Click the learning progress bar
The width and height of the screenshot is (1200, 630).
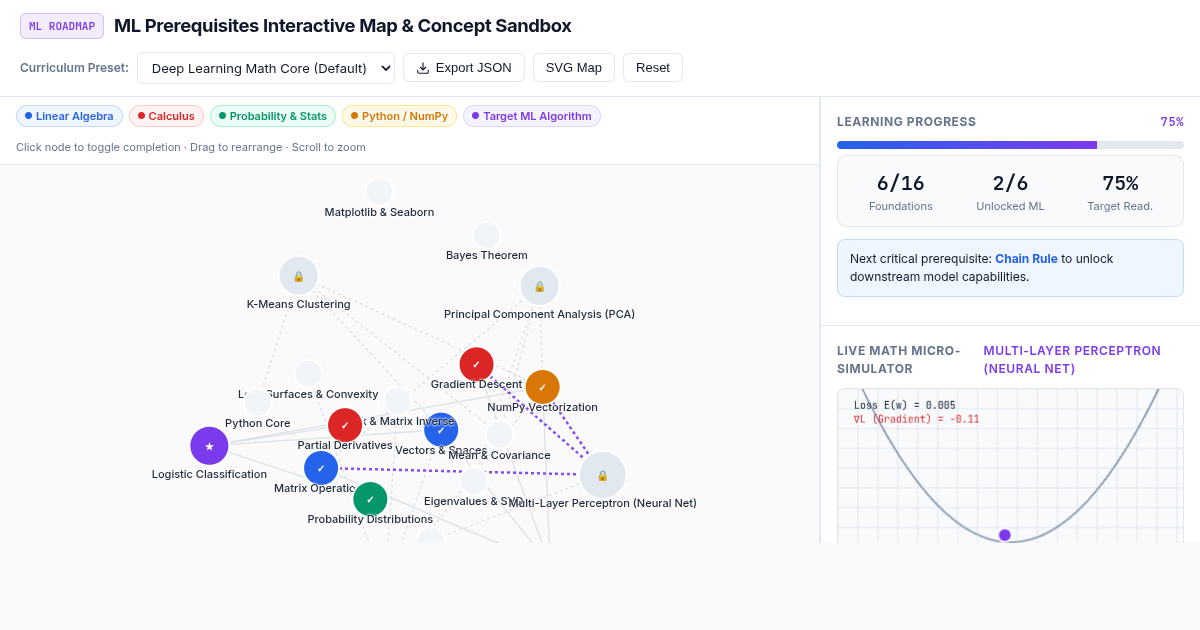1010,145
